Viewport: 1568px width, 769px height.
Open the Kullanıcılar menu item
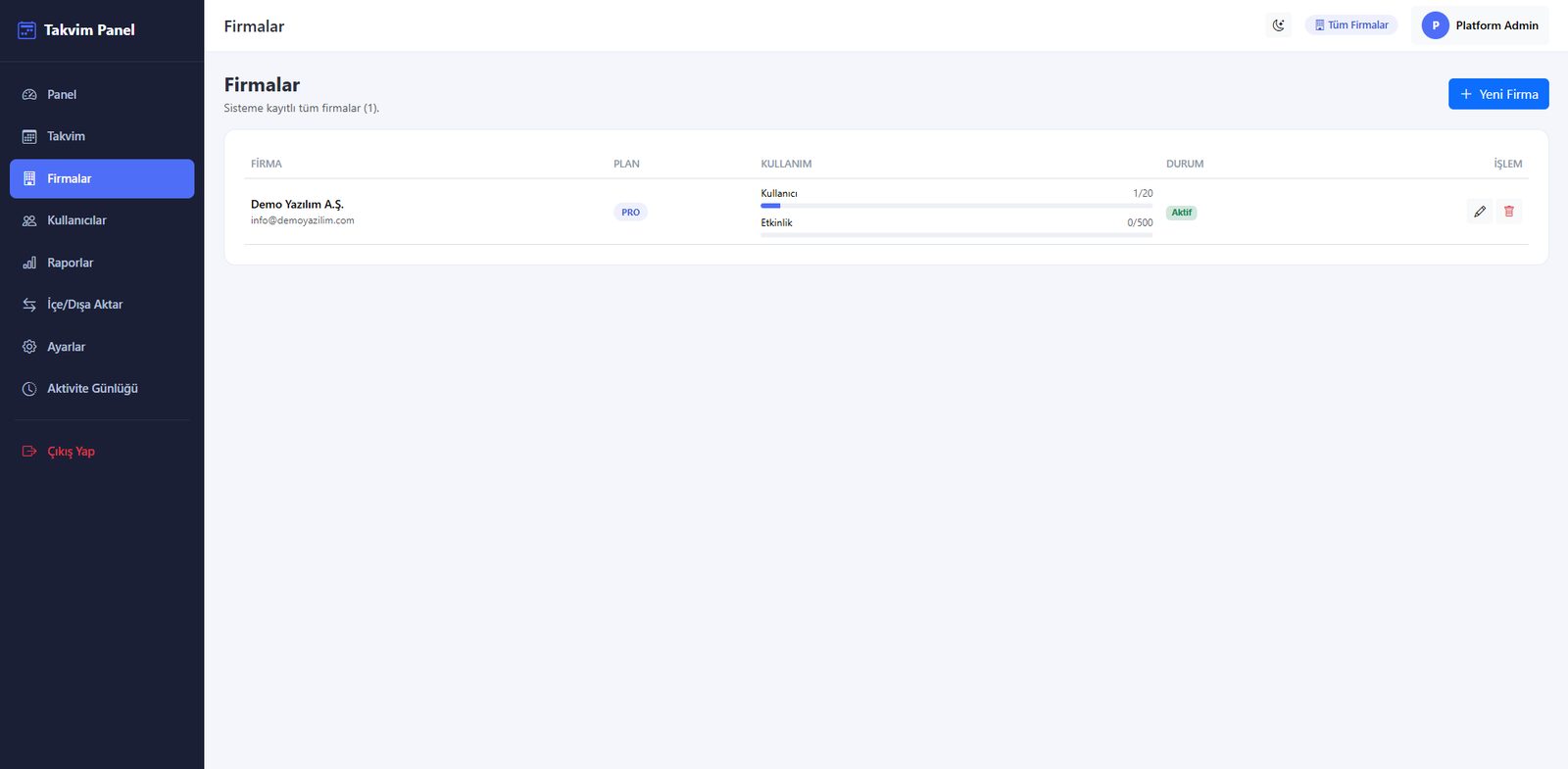pos(102,221)
